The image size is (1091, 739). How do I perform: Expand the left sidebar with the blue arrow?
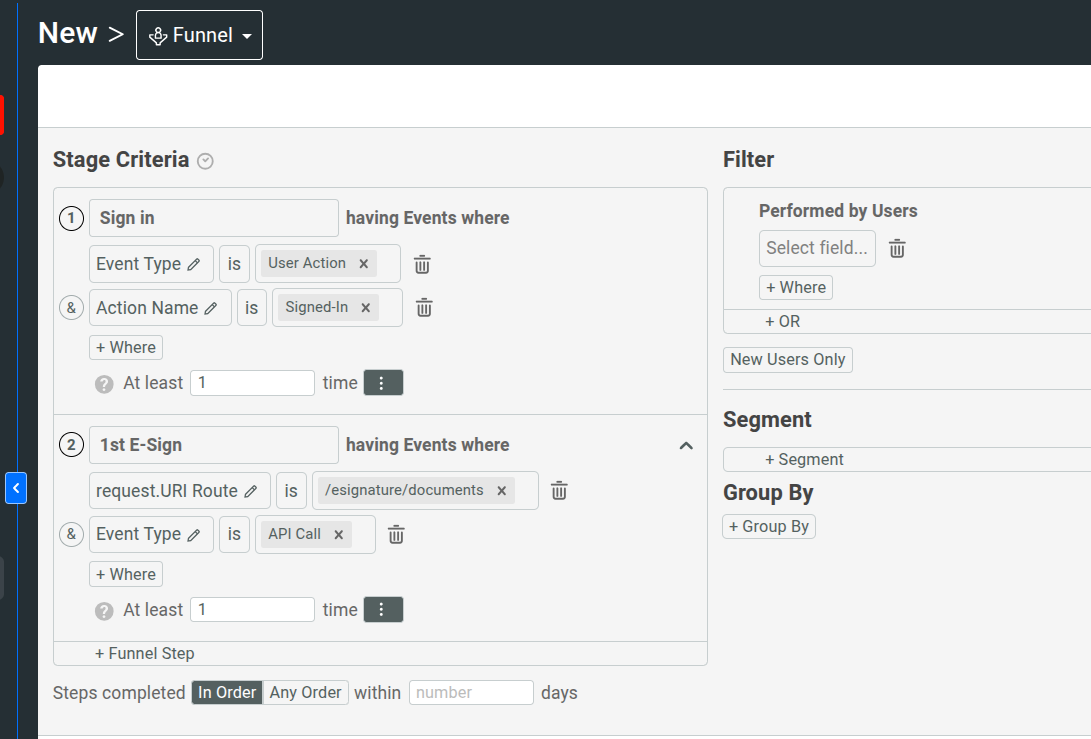point(16,487)
